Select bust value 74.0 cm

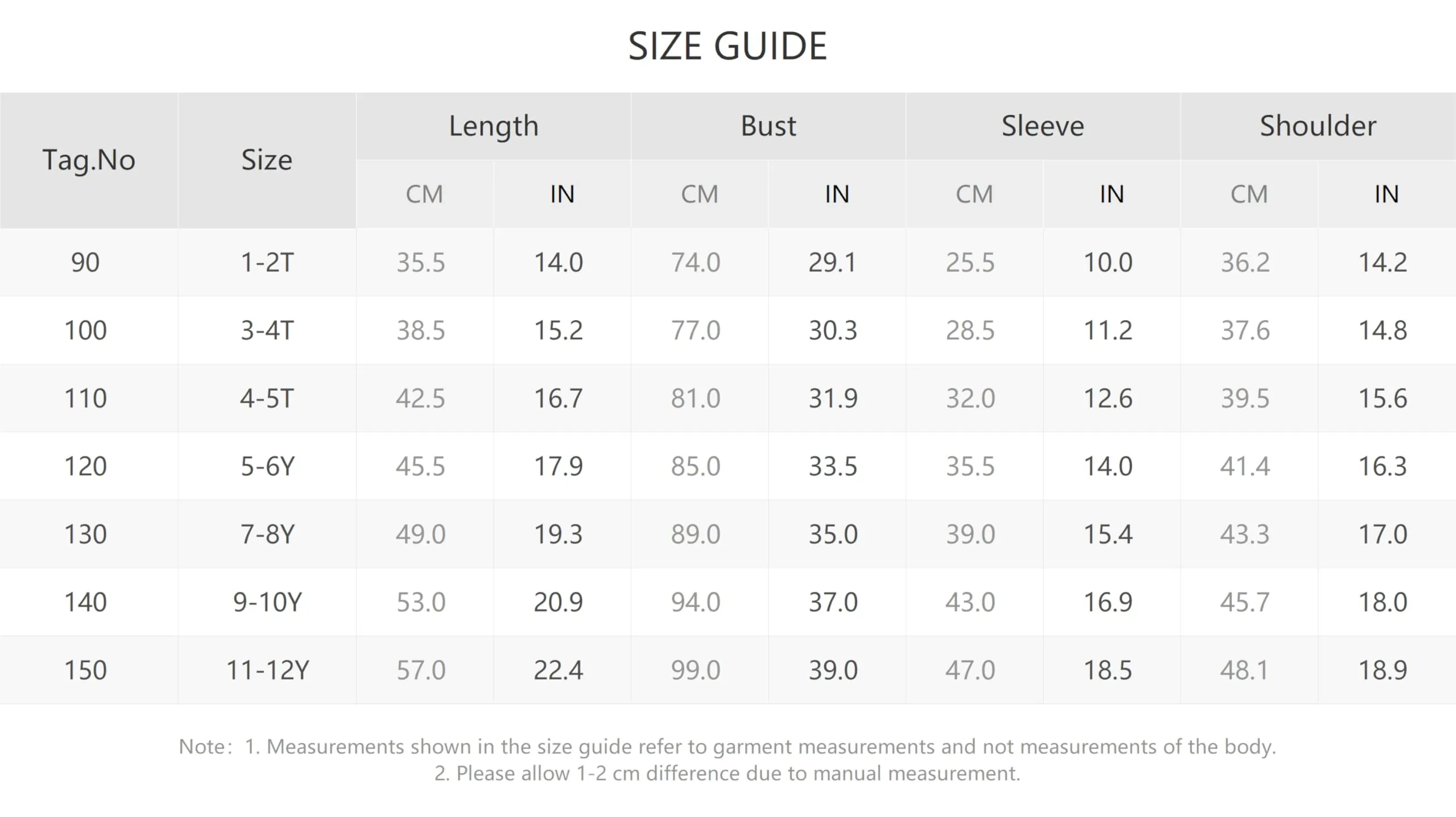tap(696, 263)
